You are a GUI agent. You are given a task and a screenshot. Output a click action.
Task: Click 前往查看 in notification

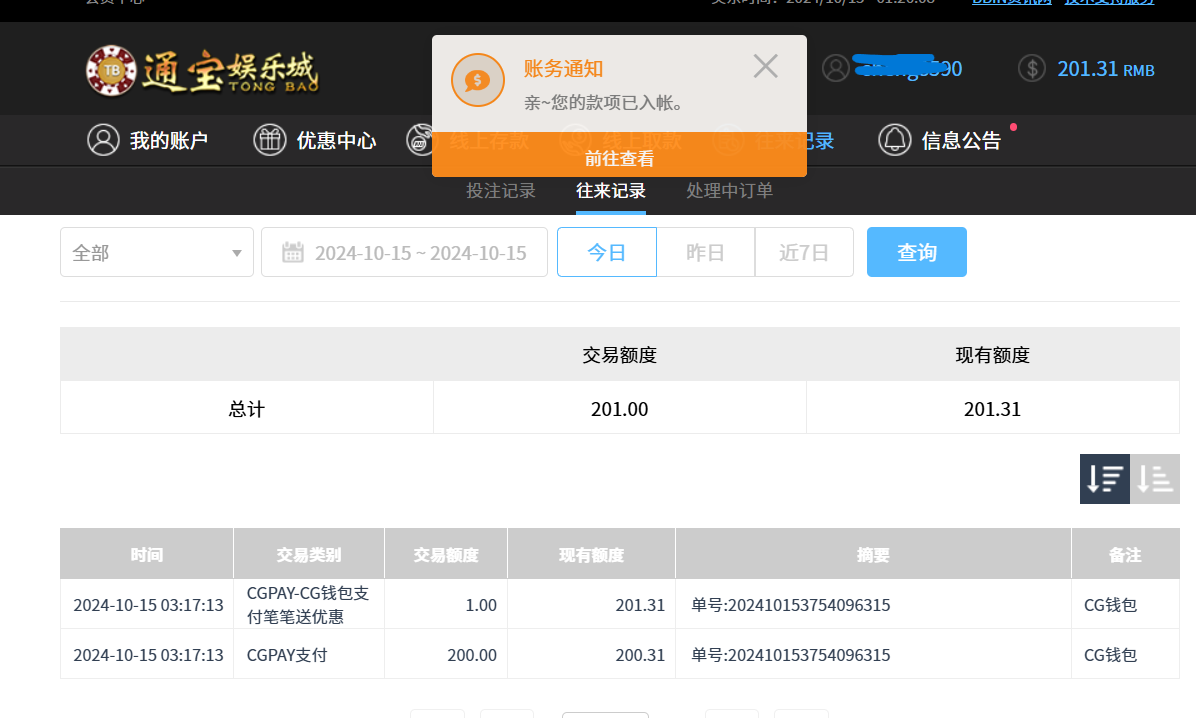[619, 159]
